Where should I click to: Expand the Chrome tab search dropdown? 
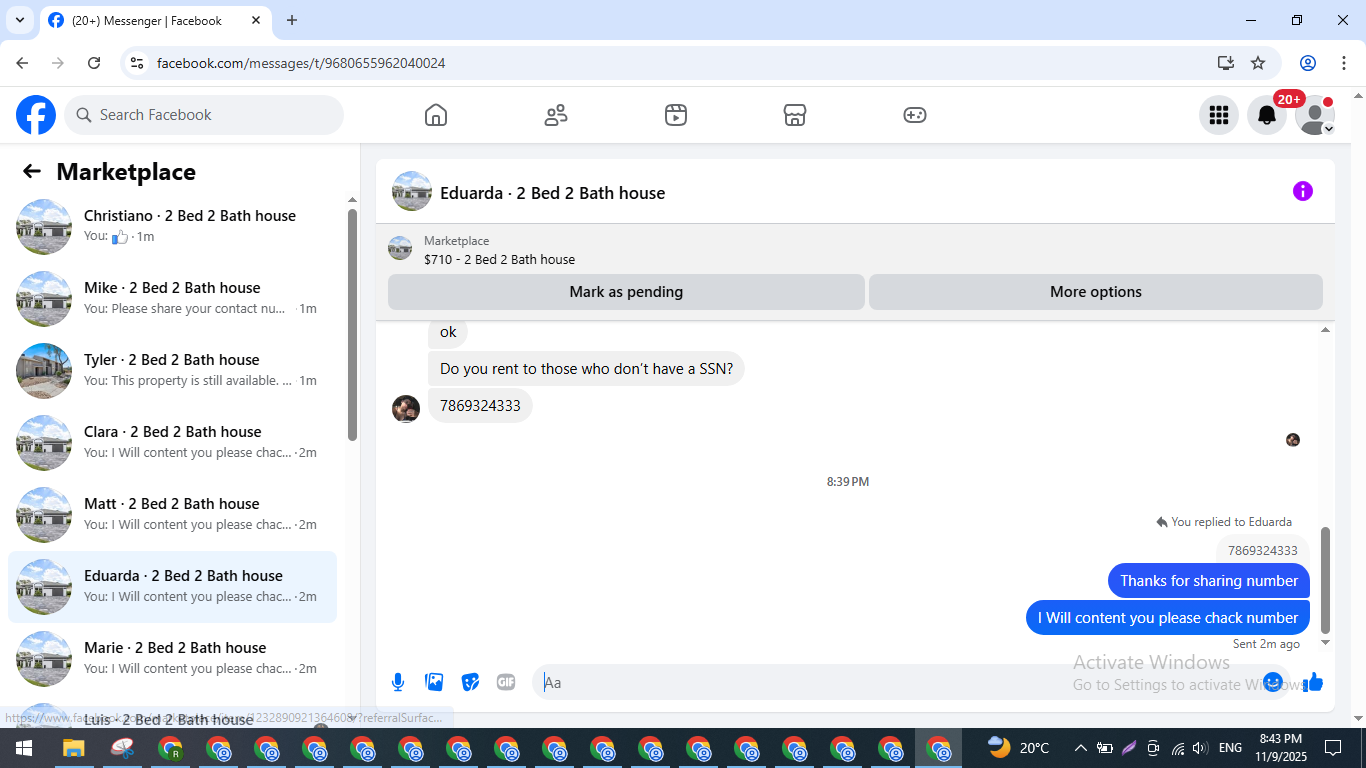point(20,20)
